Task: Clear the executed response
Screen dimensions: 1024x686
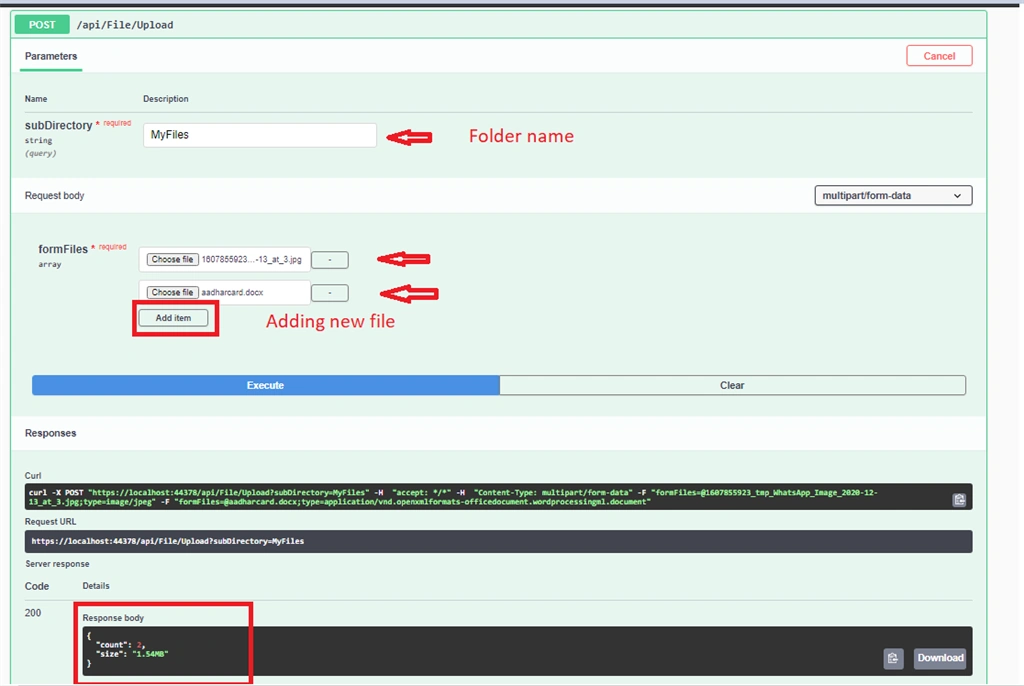Action: pos(732,385)
